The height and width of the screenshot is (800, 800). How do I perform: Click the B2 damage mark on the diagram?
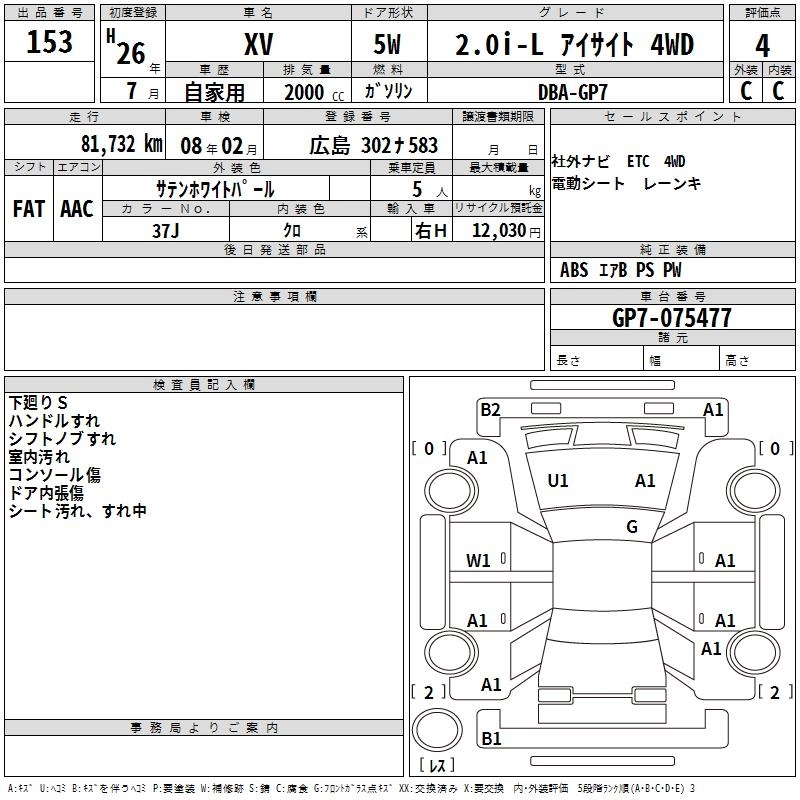(x=490, y=409)
